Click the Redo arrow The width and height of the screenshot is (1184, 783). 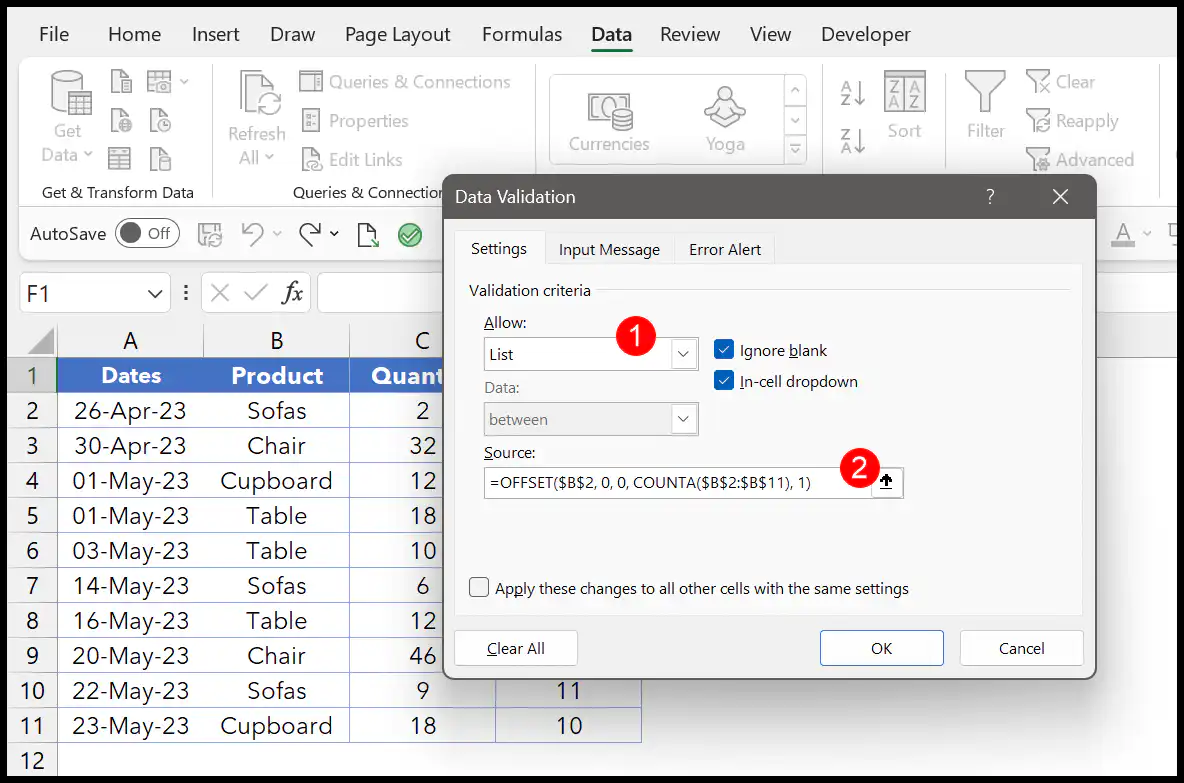(310, 234)
